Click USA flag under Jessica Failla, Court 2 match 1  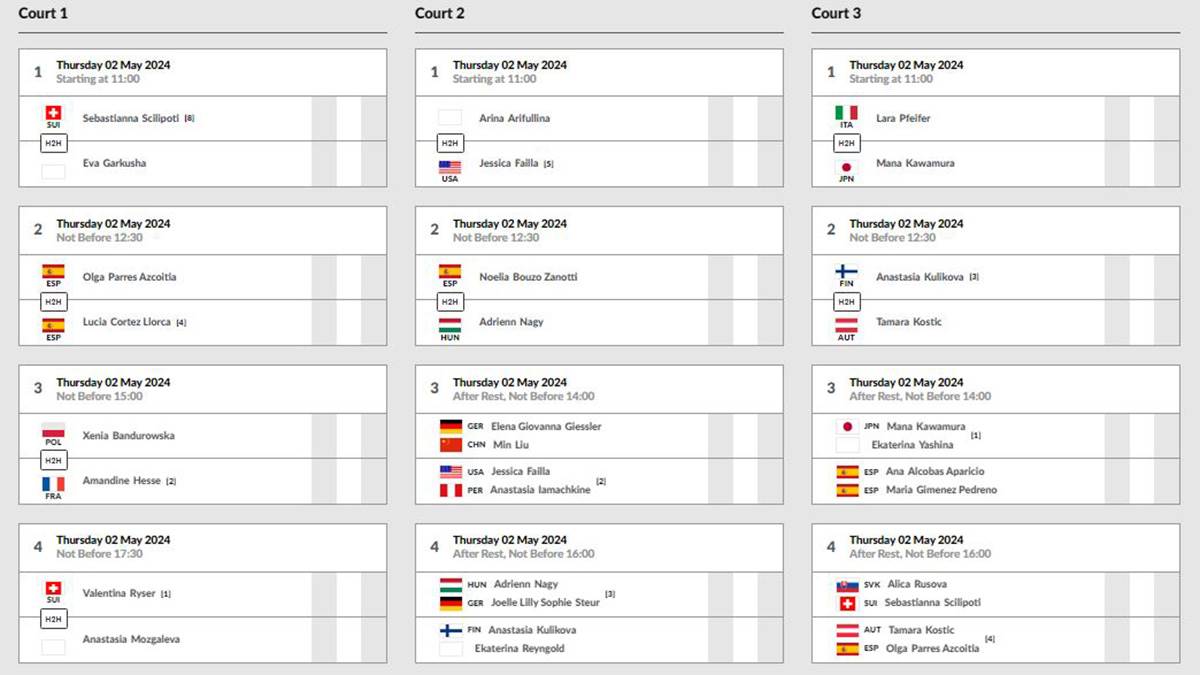(450, 167)
